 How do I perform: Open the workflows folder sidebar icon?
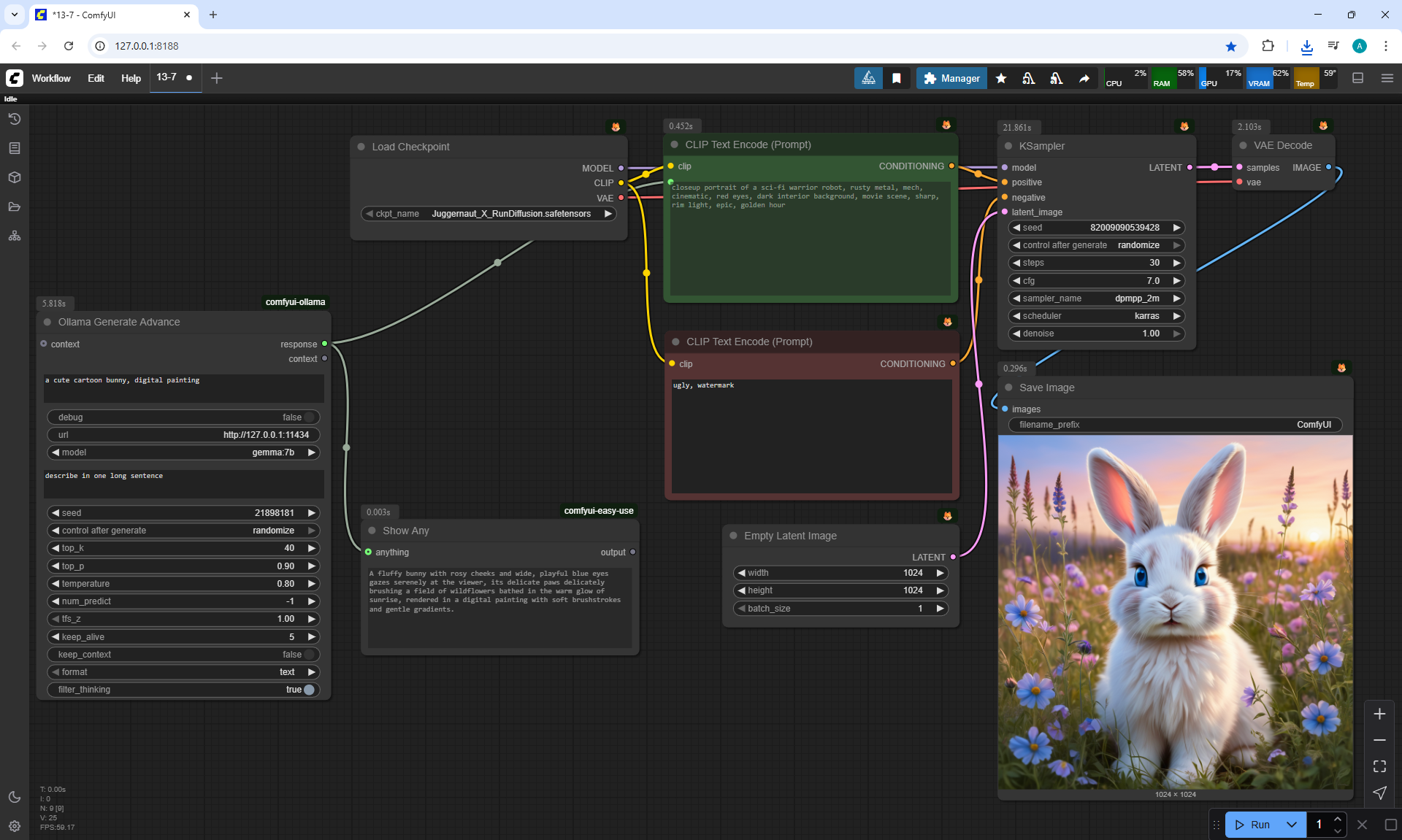pos(15,207)
